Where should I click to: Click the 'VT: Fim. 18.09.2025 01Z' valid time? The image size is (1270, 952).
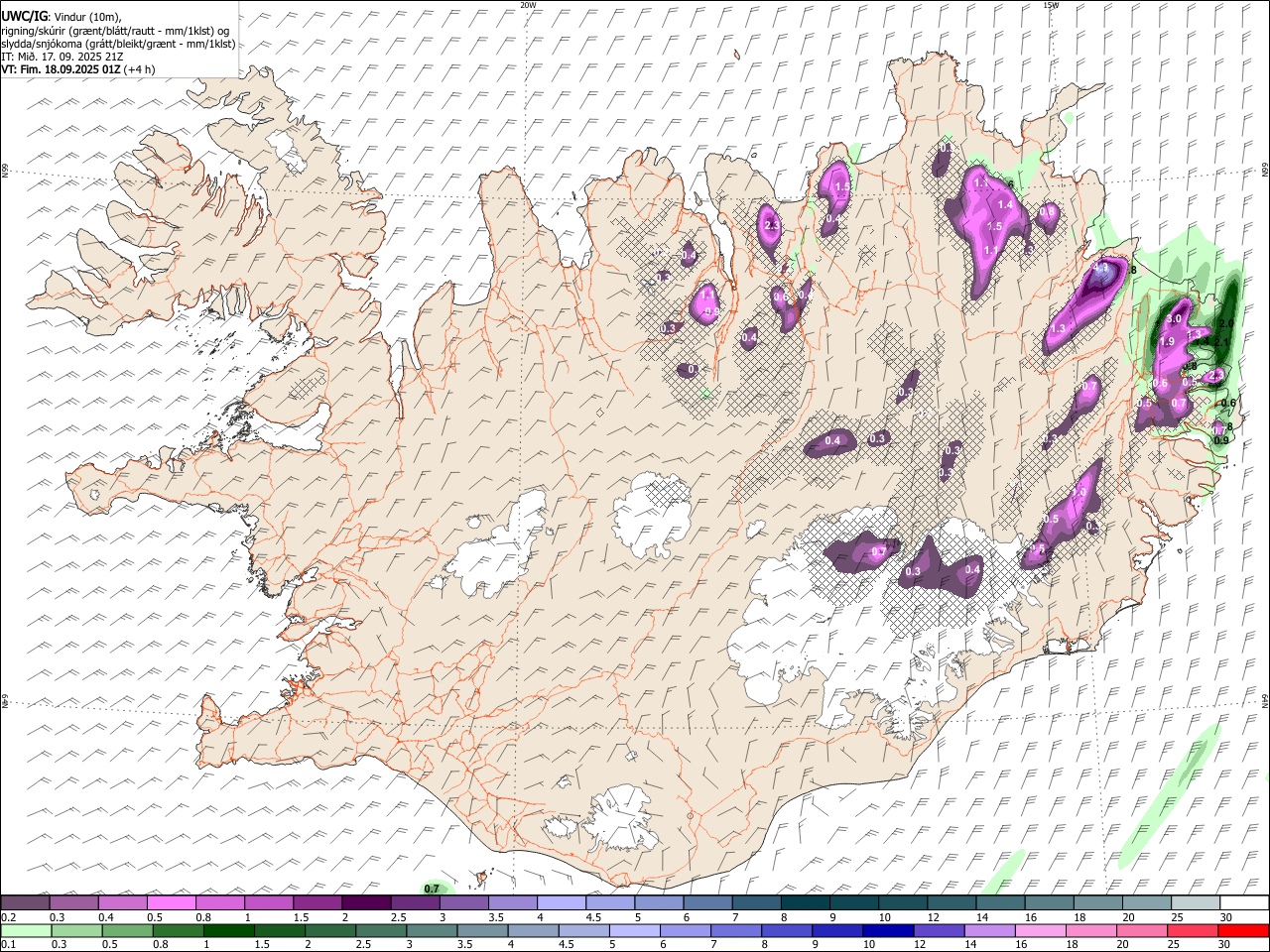tap(62, 69)
